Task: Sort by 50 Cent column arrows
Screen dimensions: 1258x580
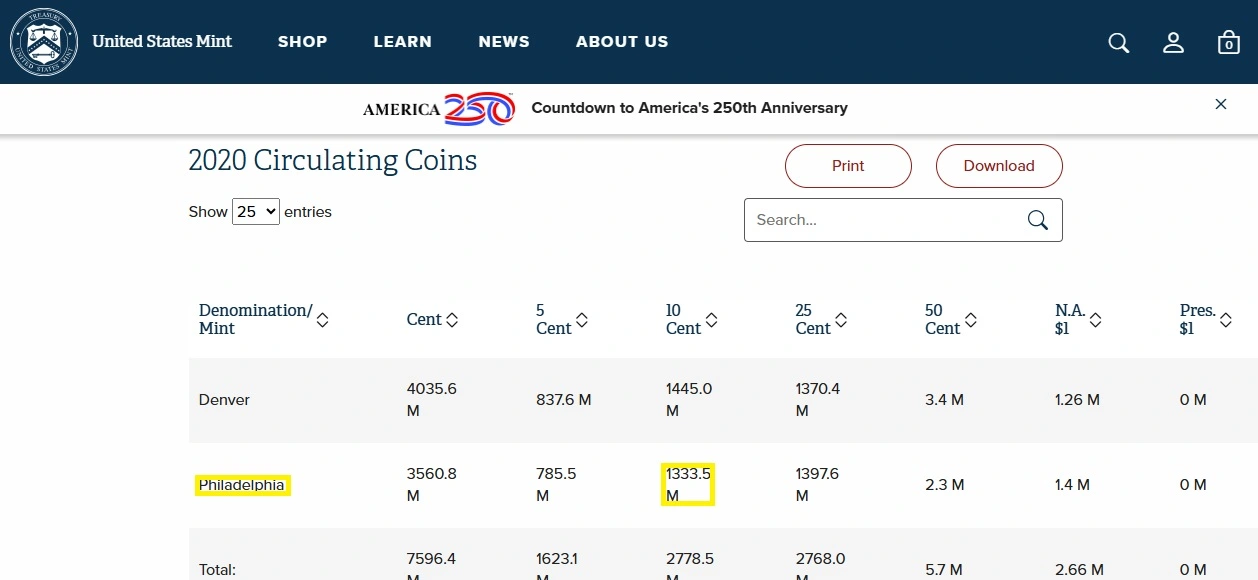Action: click(971, 319)
